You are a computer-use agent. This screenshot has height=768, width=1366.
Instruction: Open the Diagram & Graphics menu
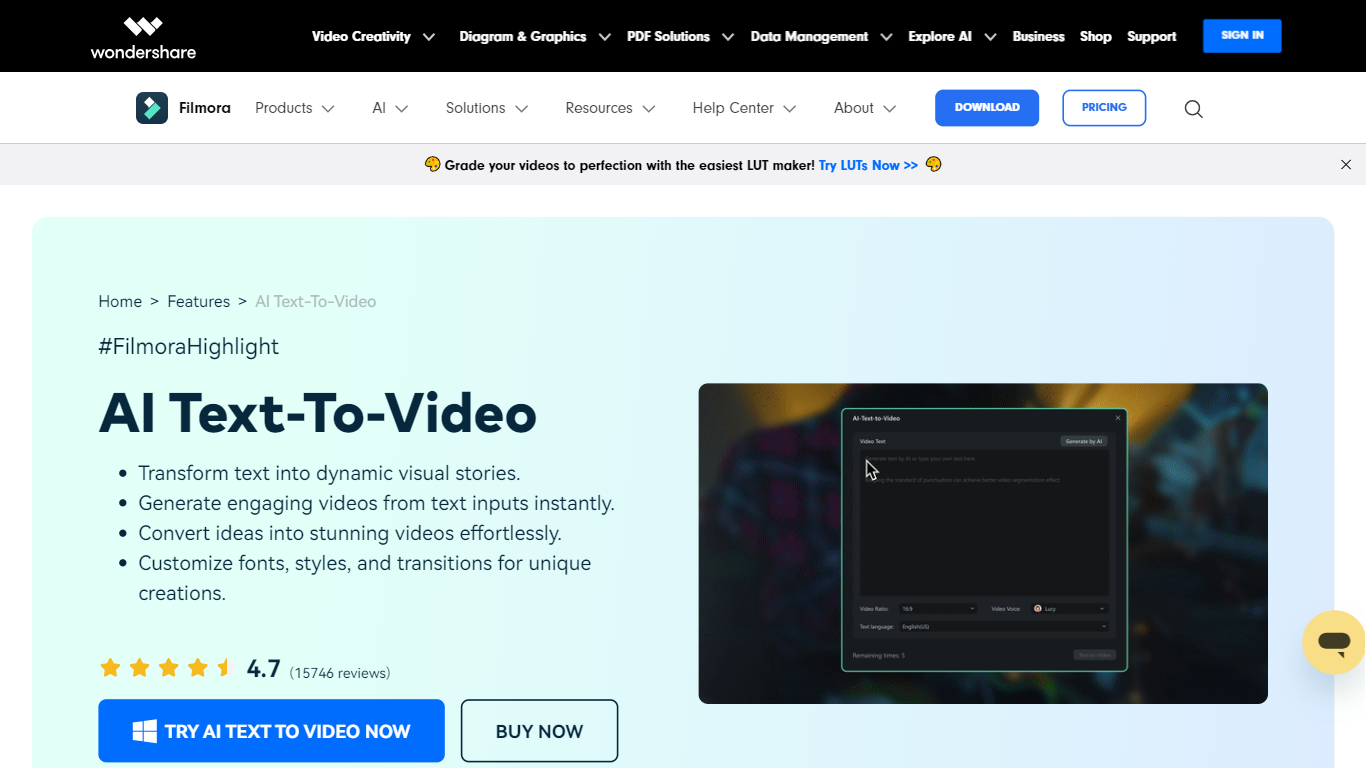523,36
